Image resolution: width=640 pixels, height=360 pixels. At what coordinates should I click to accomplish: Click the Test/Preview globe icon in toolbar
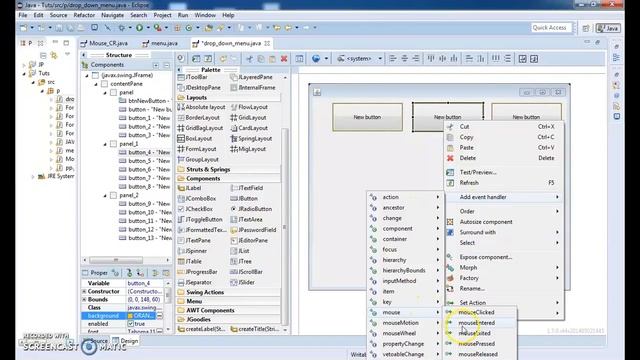[x=316, y=59]
